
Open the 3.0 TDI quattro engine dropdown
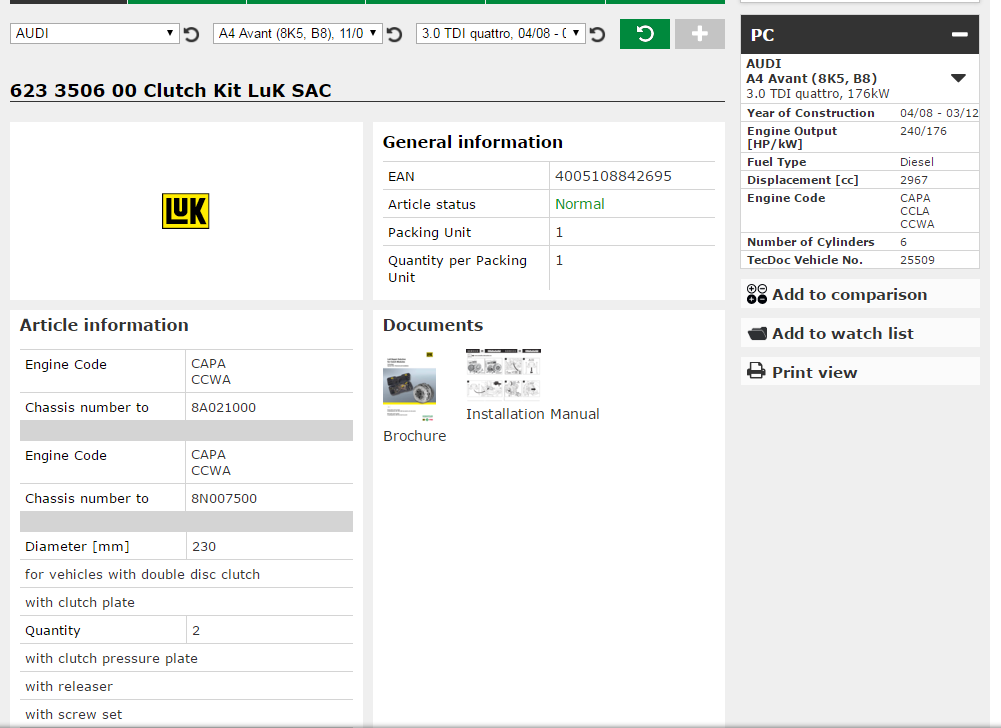point(500,33)
